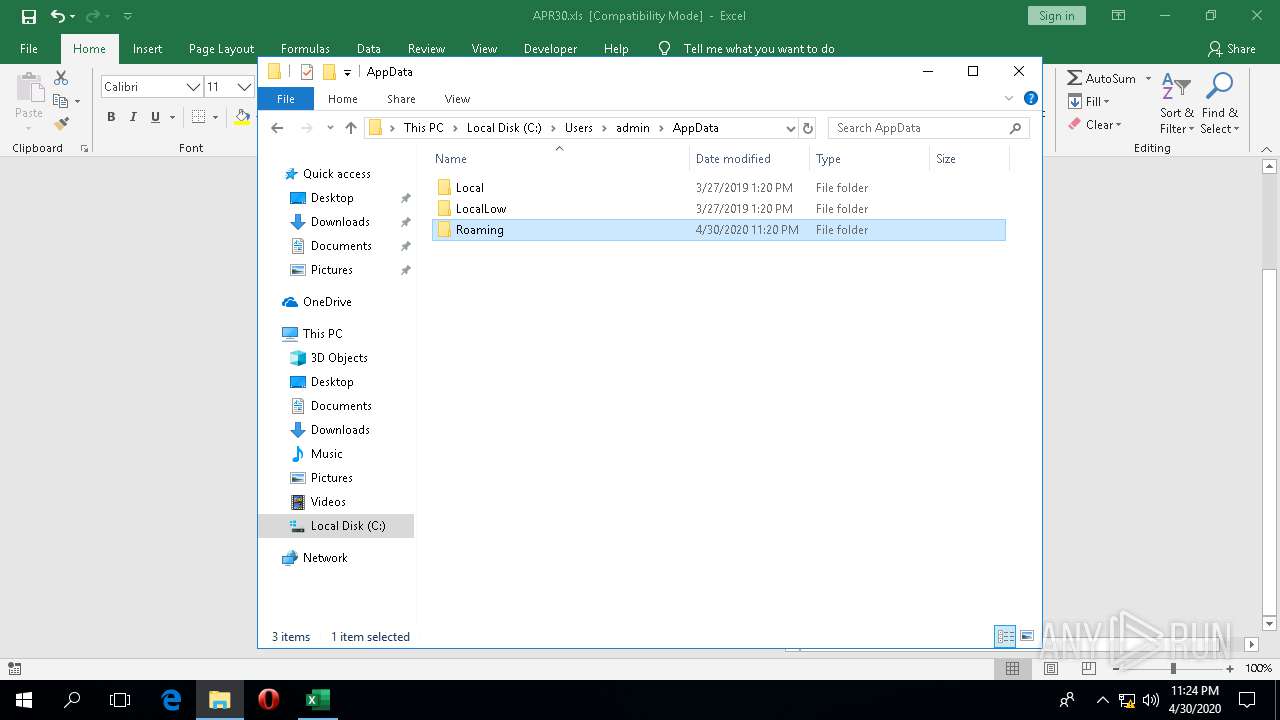Click the Windows Start button
The height and width of the screenshot is (720, 1280).
[x=24, y=700]
